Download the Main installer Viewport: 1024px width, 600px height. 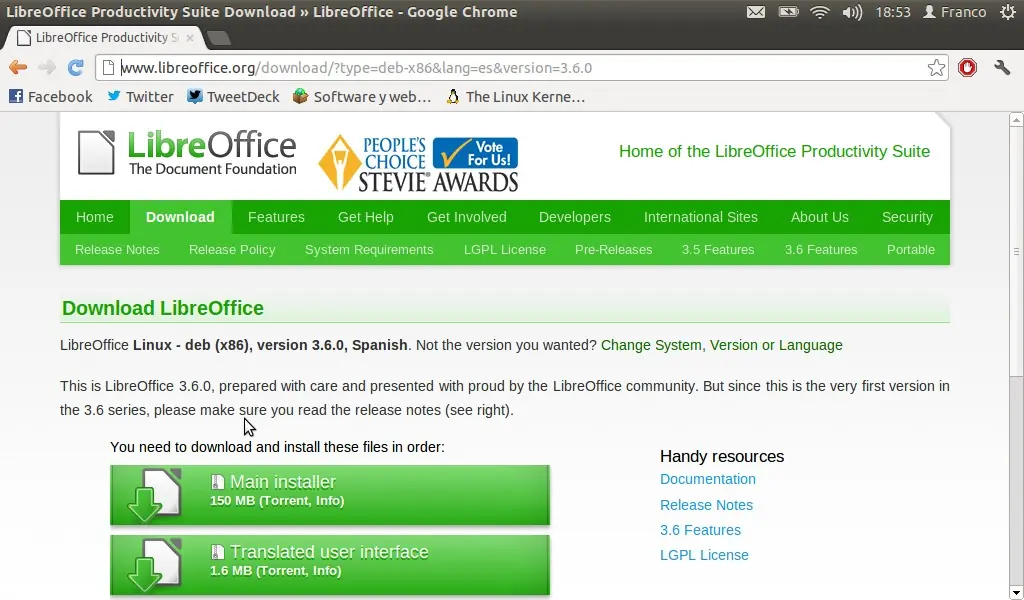click(x=330, y=495)
